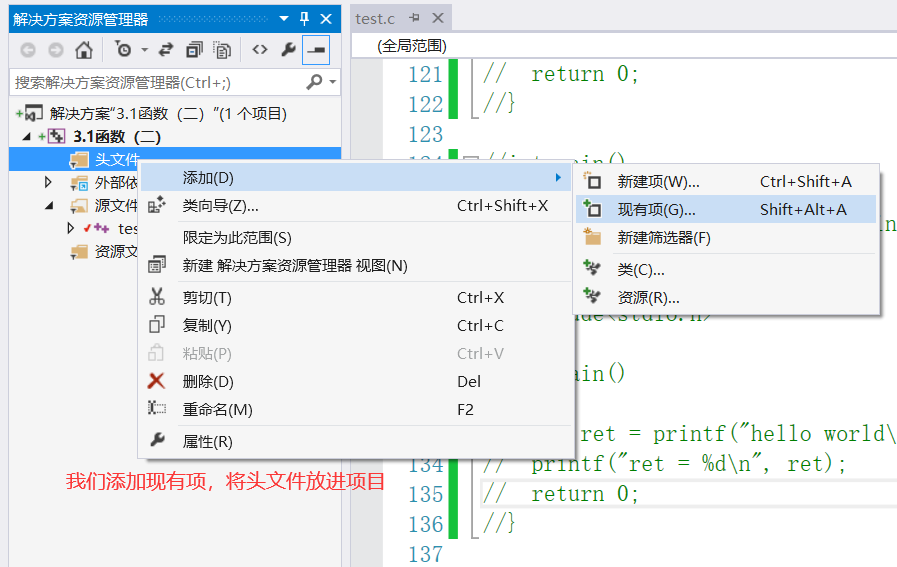Image resolution: width=897 pixels, height=567 pixels.
Task: Click the Sync with Active Document icon
Action: tap(166, 50)
